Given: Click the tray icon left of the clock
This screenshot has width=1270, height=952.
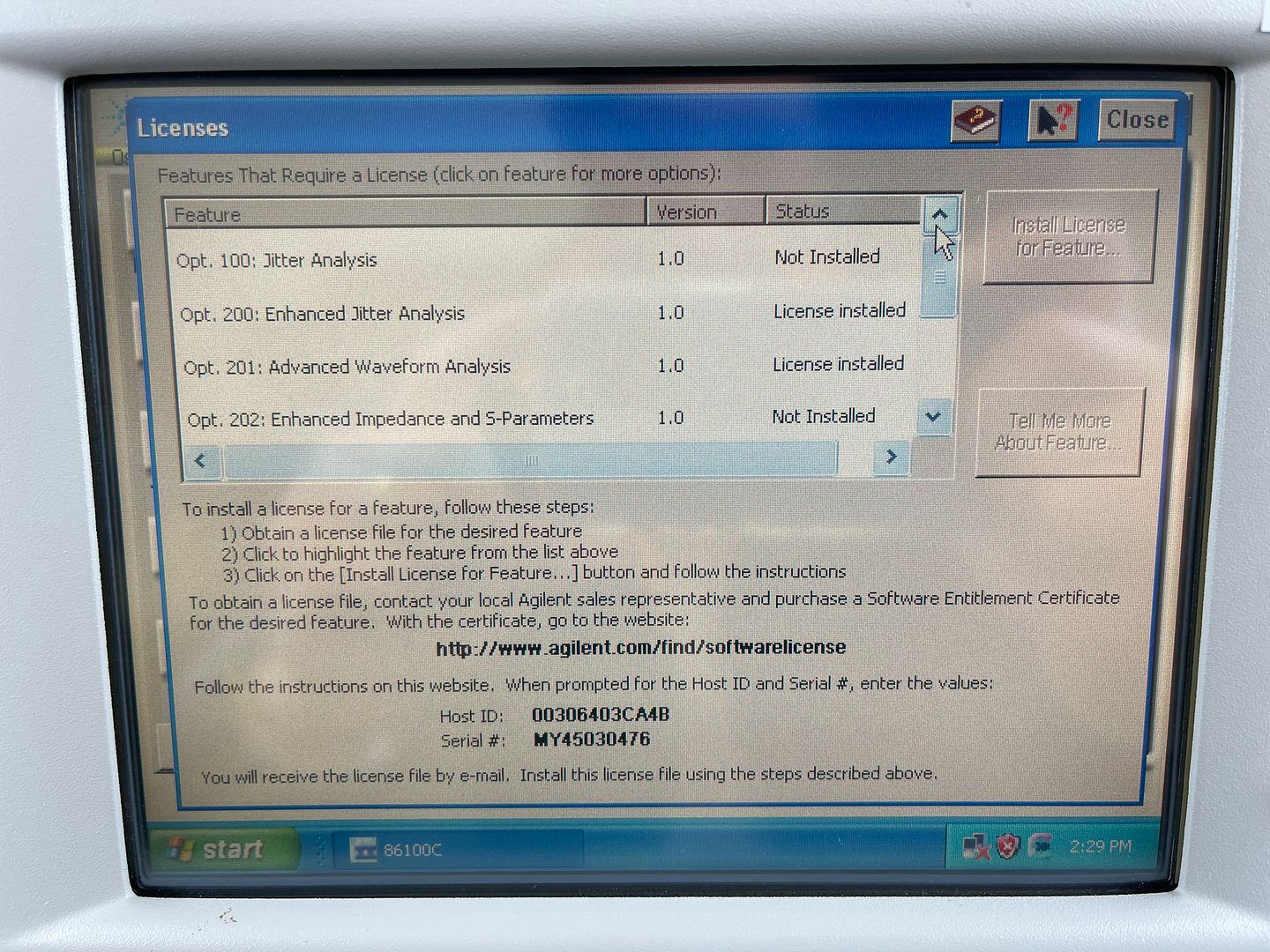Looking at the screenshot, I should (1041, 847).
